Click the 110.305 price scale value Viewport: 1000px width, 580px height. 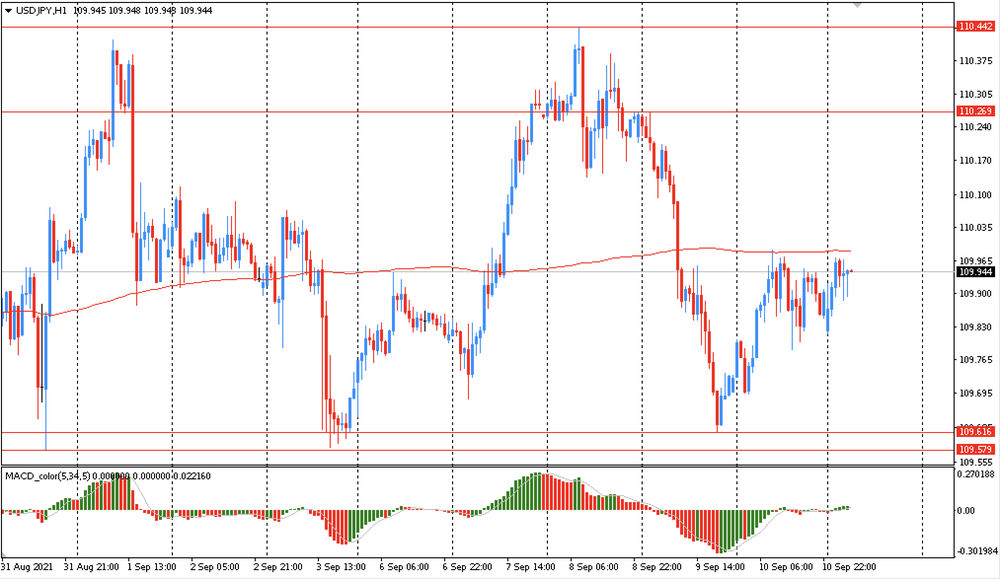click(x=976, y=94)
